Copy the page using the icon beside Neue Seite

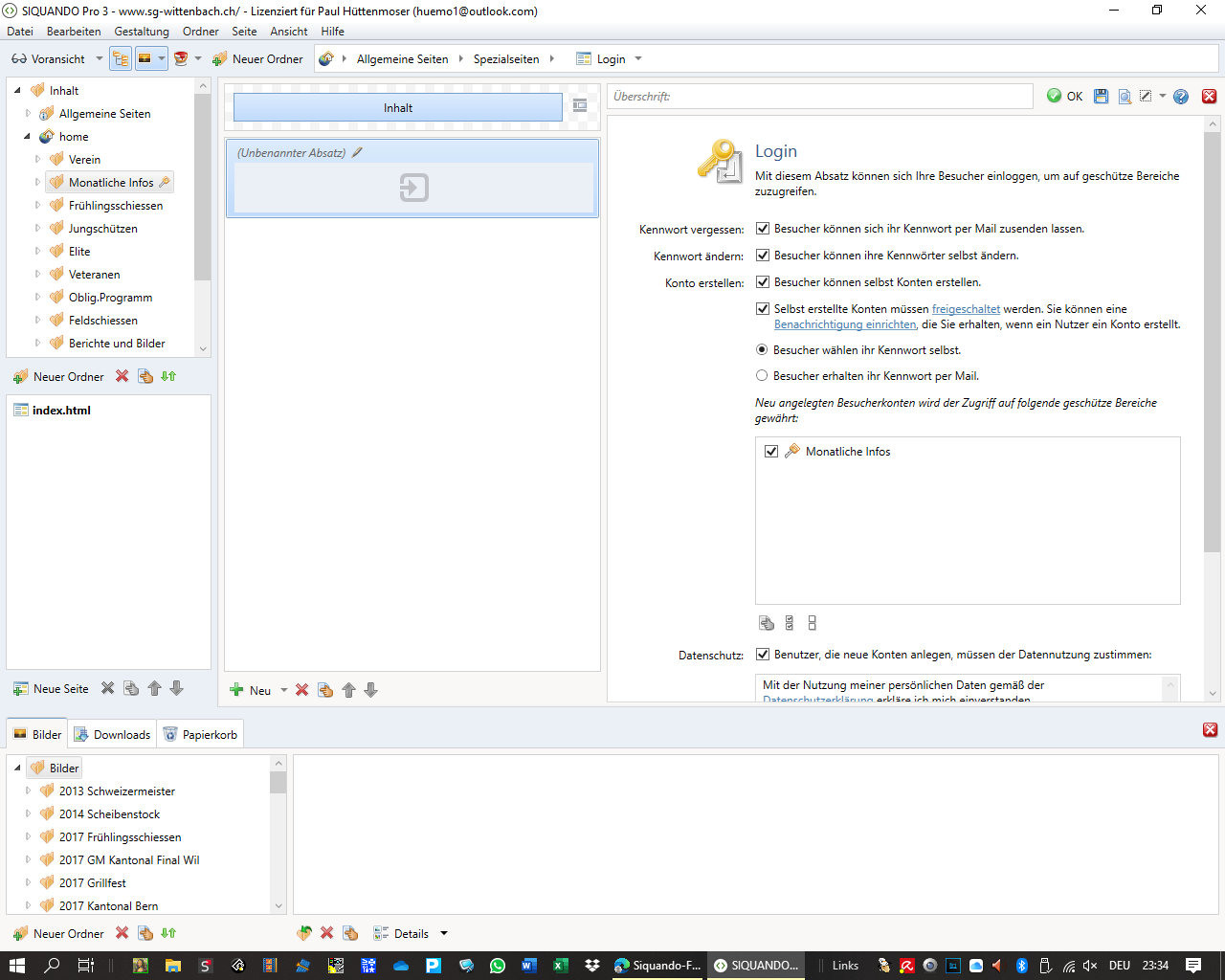131,688
